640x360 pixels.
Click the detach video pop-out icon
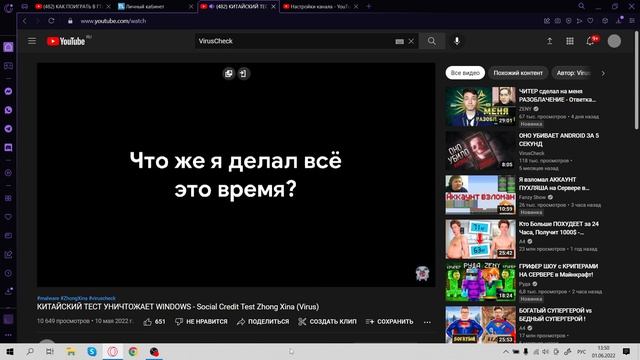[x=229, y=73]
